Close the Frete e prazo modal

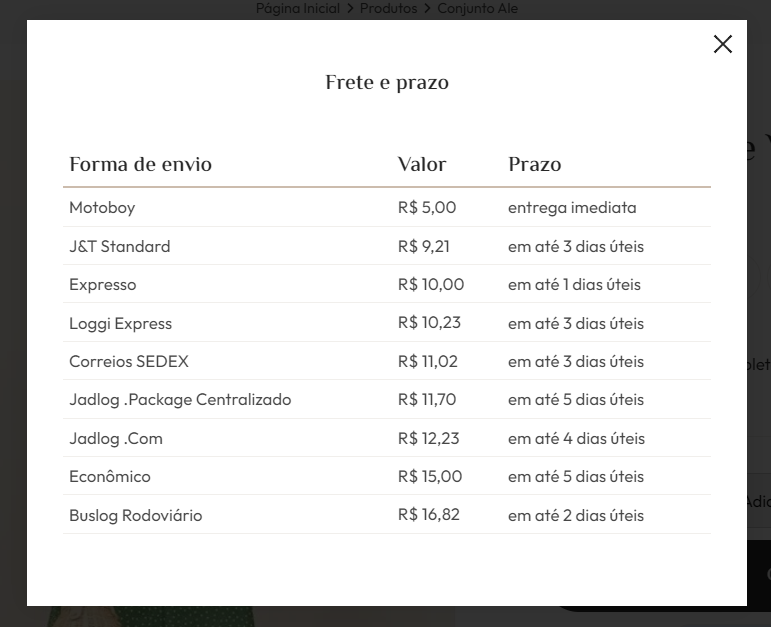pos(722,44)
